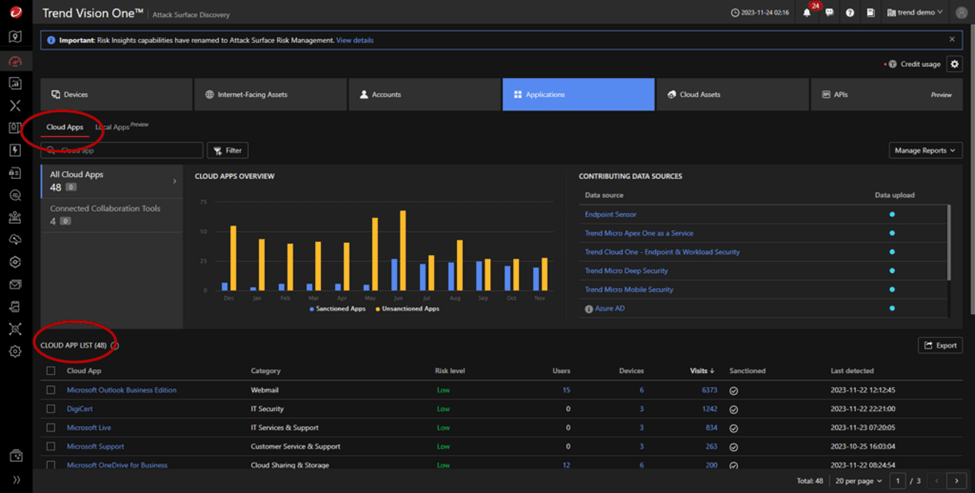975x493 pixels.
Task: Open Trend Micro Deep Security link
Action: point(626,271)
